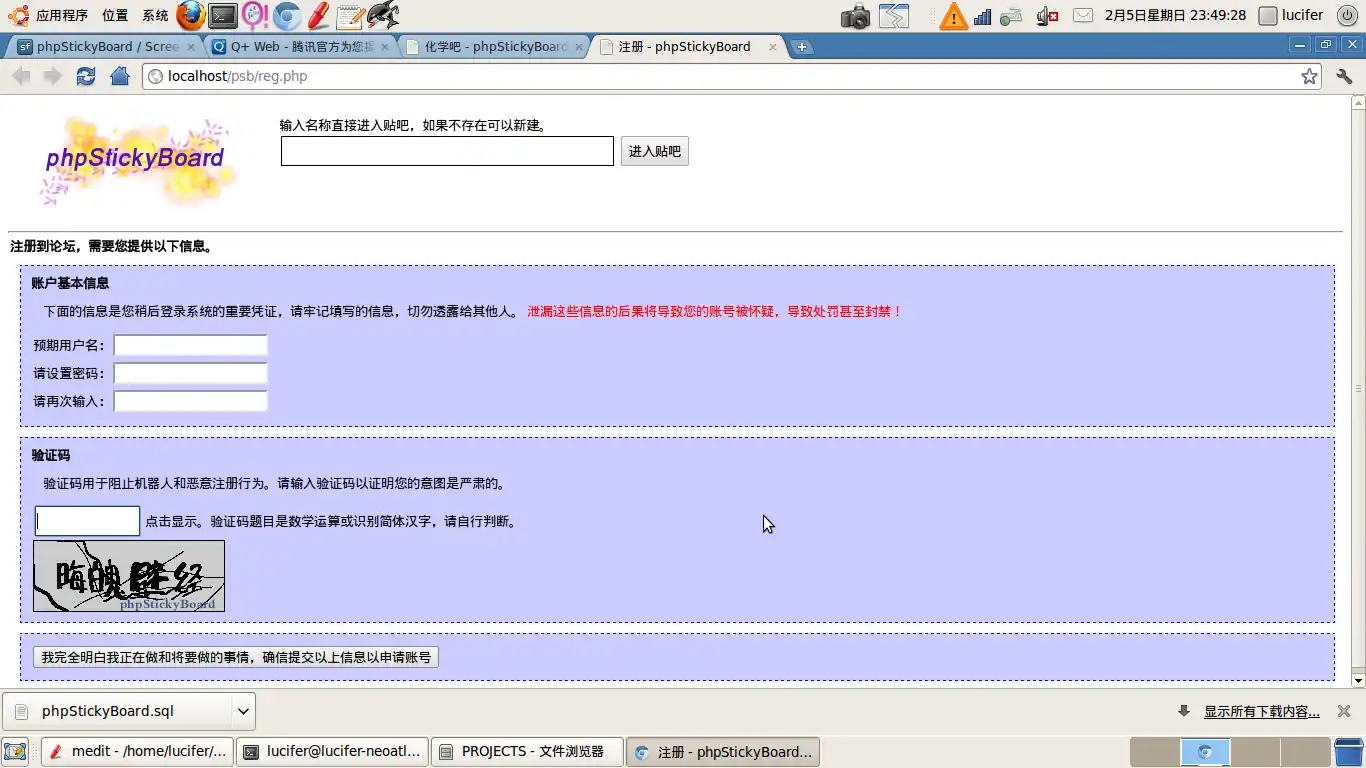Viewport: 1366px width, 768px height.
Task: Switch to the Q+ Web tab
Action: pyautogui.click(x=300, y=47)
